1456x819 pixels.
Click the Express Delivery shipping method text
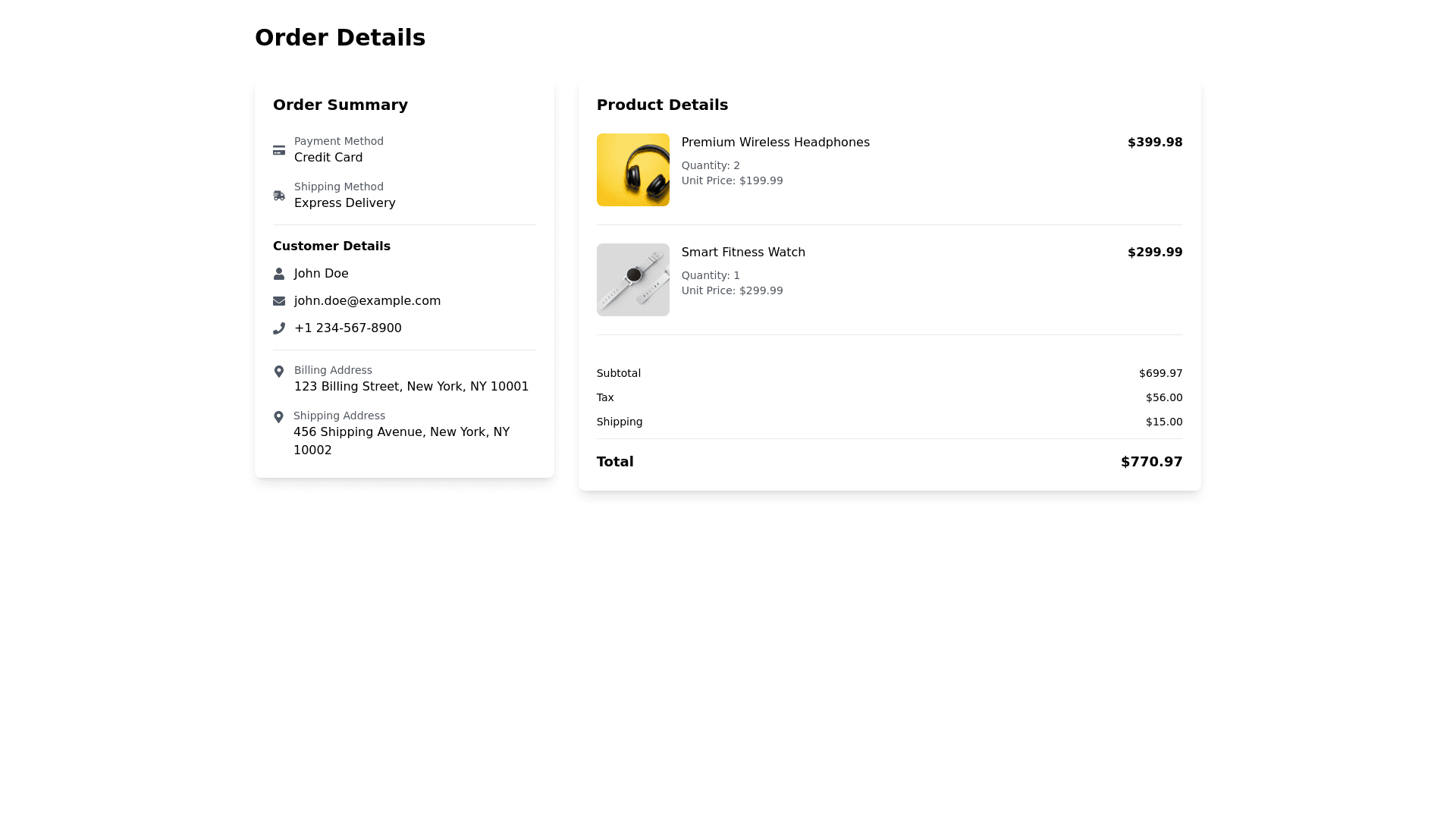click(344, 203)
